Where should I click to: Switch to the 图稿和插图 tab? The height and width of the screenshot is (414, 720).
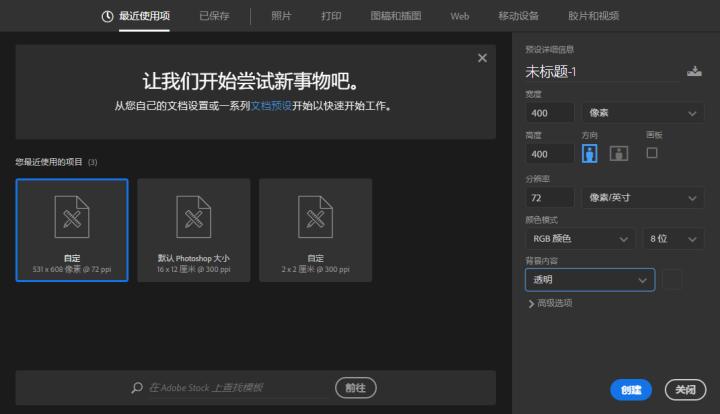pos(396,17)
